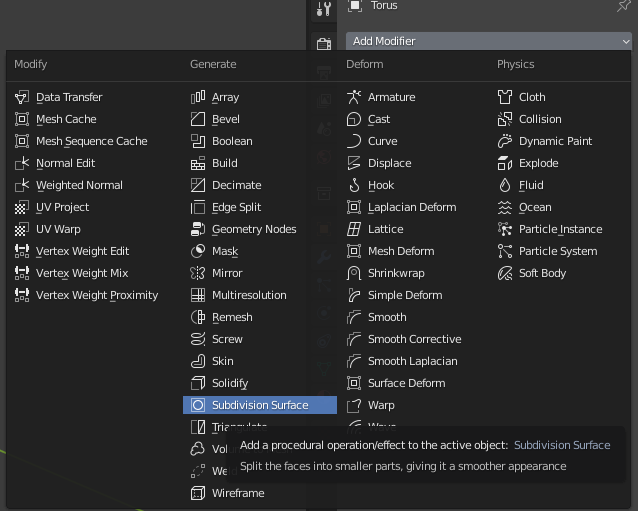
Task: Click the tool settings tab icon
Action: tap(323, 9)
